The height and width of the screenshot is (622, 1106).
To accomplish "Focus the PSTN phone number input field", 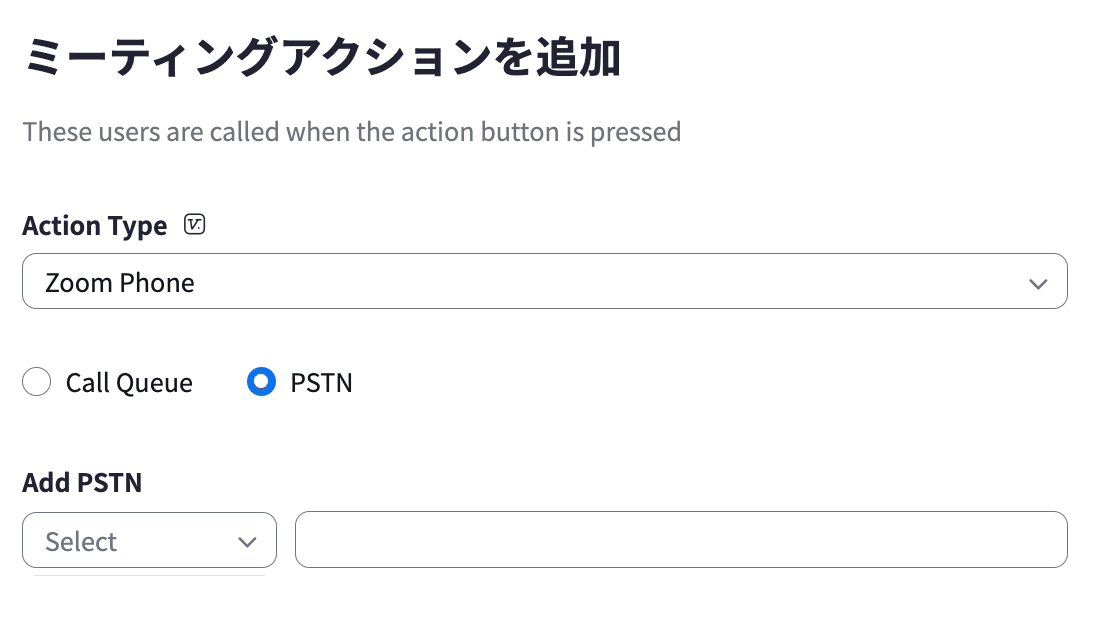I will [x=681, y=539].
